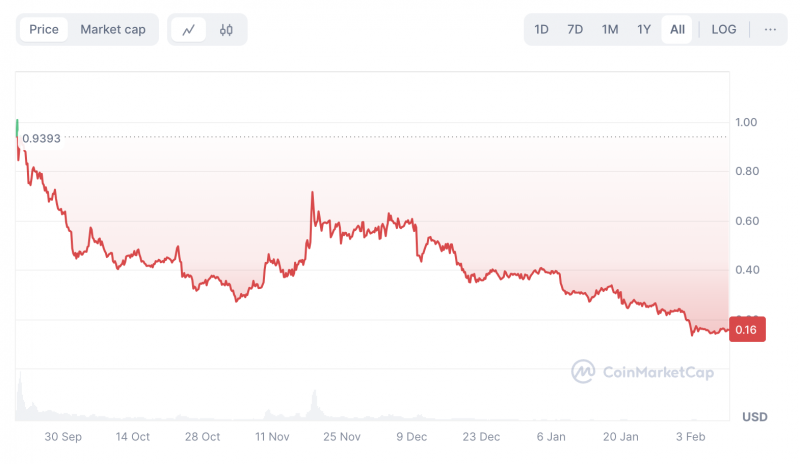The image size is (800, 464).
Task: Toggle the LOG scale option
Action: [x=723, y=30]
